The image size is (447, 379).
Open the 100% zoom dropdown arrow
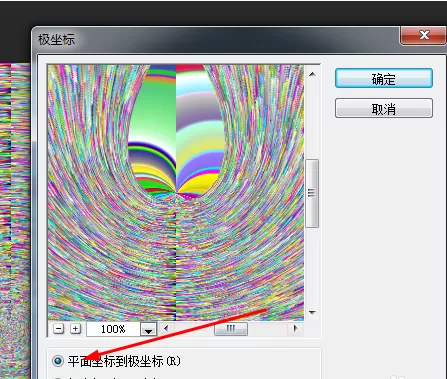(x=148, y=329)
